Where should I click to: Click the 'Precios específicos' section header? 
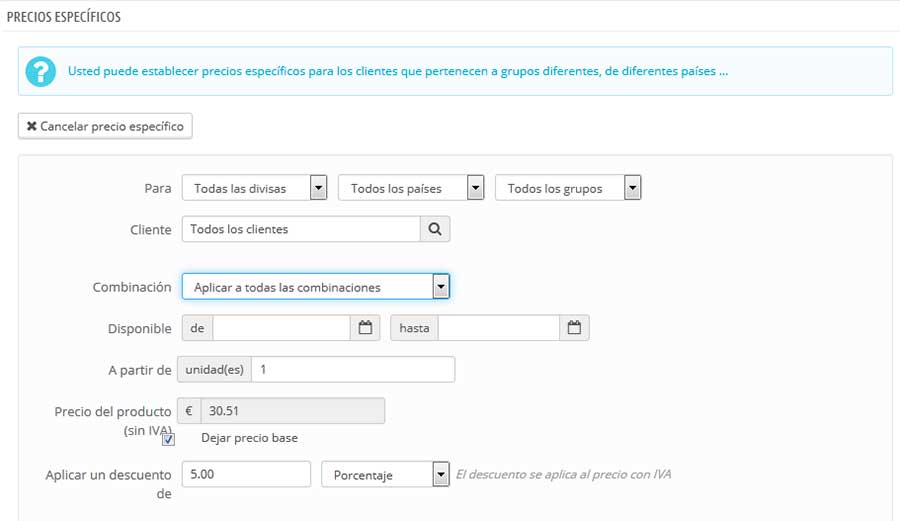tap(65, 18)
